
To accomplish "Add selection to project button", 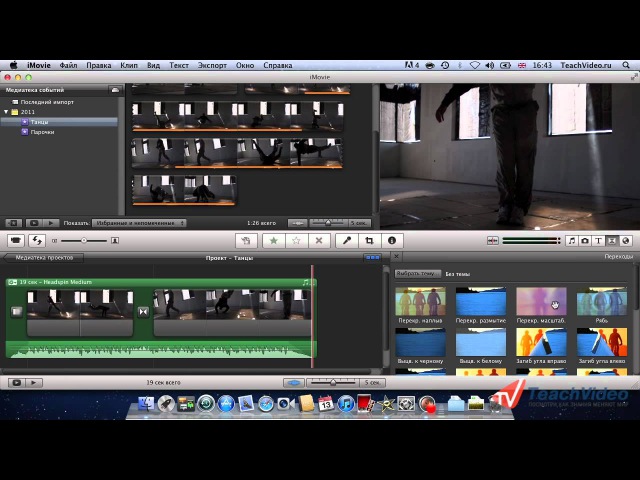I will [x=246, y=241].
